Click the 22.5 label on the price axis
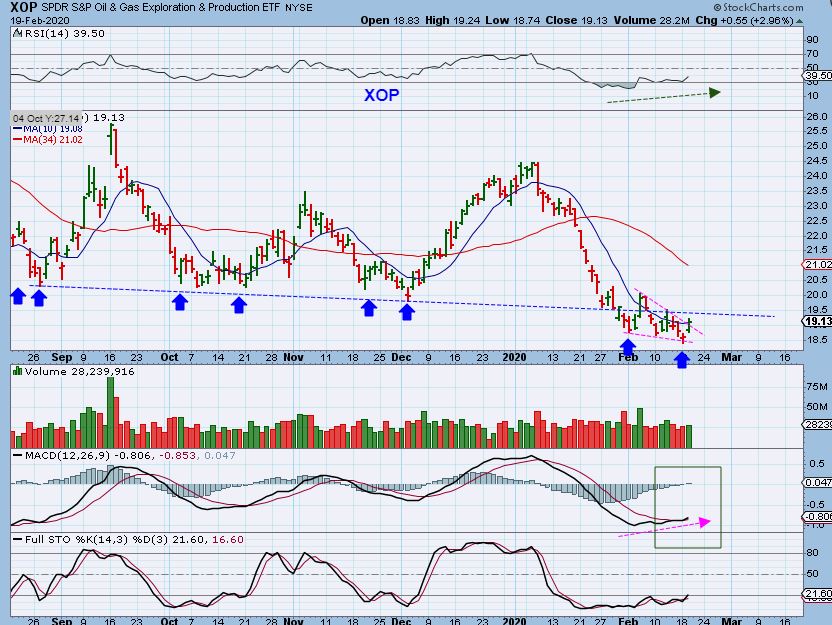The height and width of the screenshot is (625, 832). coord(817,221)
